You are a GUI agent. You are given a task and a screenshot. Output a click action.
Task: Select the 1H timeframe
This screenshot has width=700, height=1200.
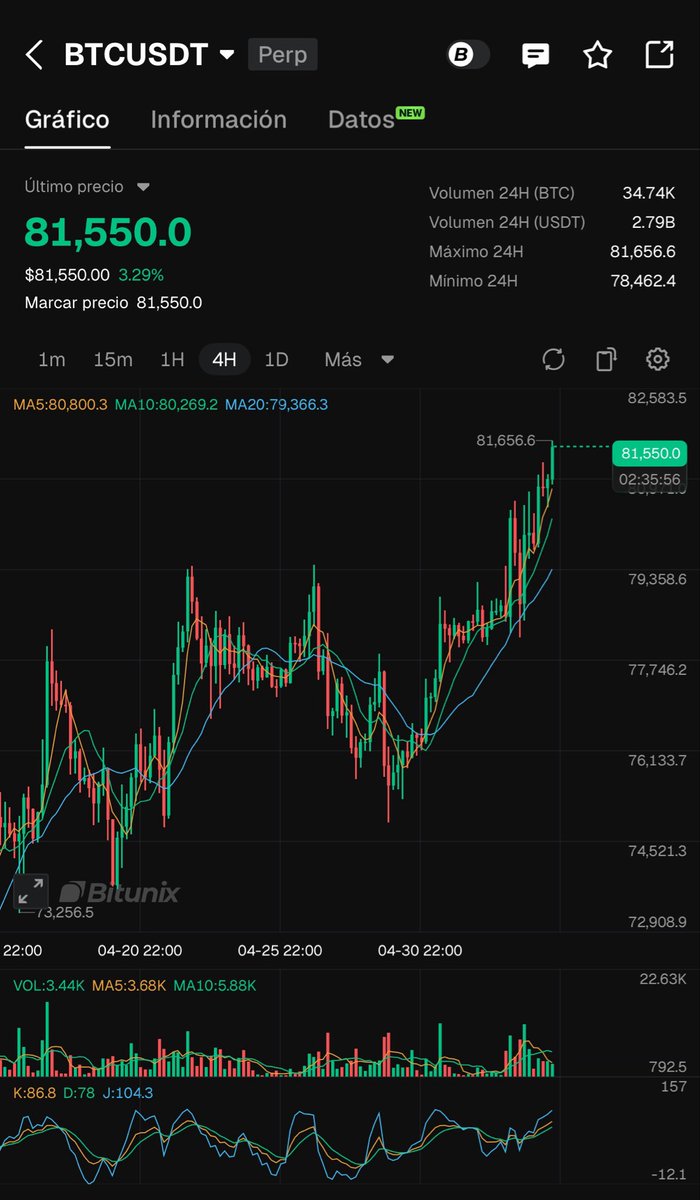coord(172,360)
